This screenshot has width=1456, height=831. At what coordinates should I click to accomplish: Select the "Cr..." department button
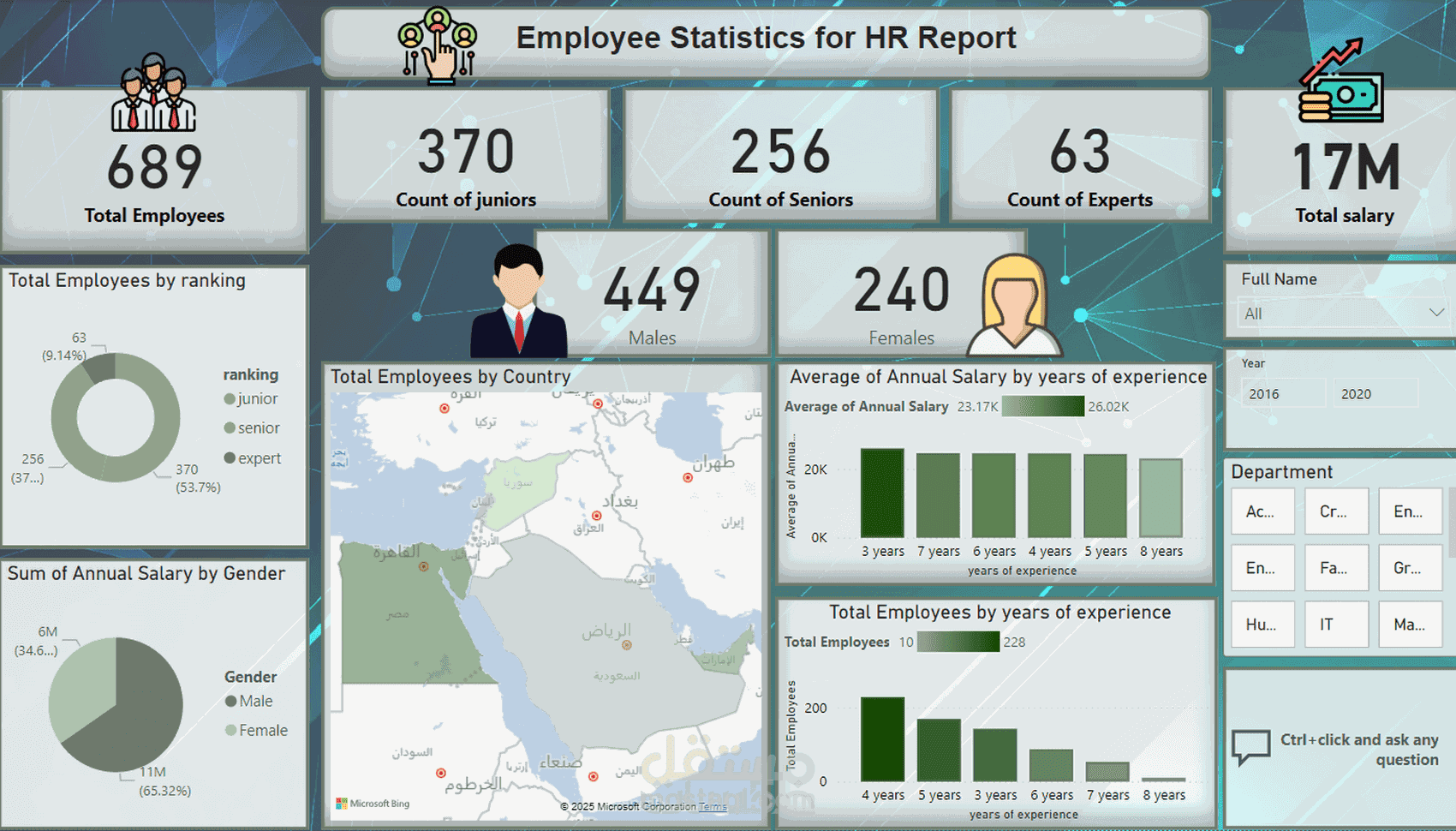click(1336, 511)
